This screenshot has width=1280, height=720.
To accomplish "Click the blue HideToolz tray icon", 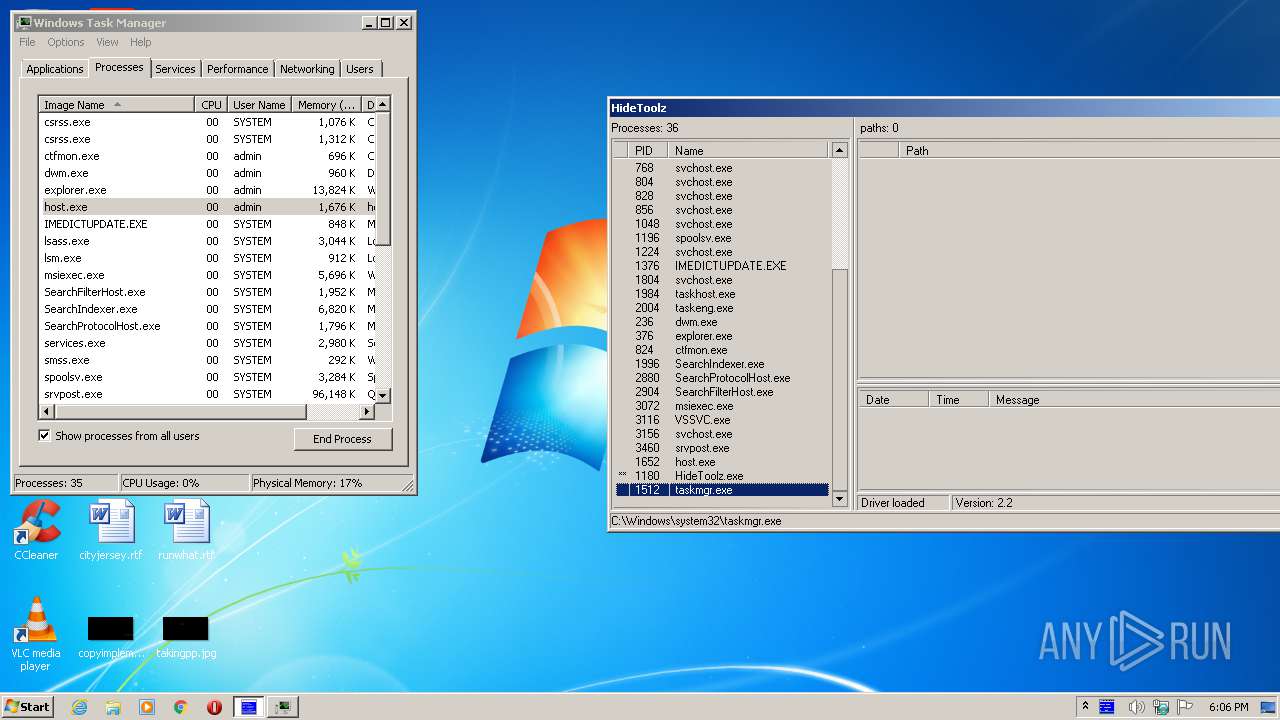I will click(1107, 707).
